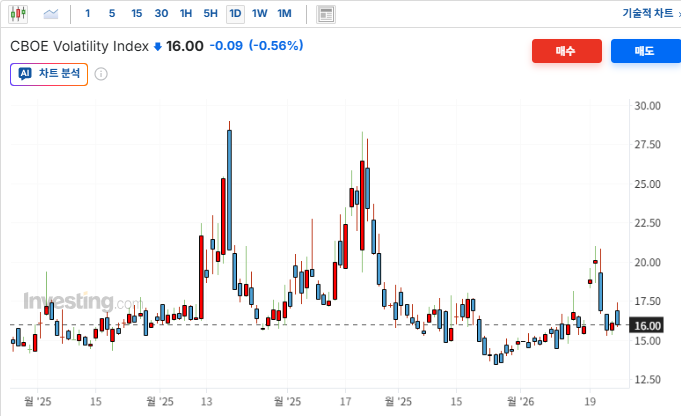Click the 19 date label on the time axis

590,401
